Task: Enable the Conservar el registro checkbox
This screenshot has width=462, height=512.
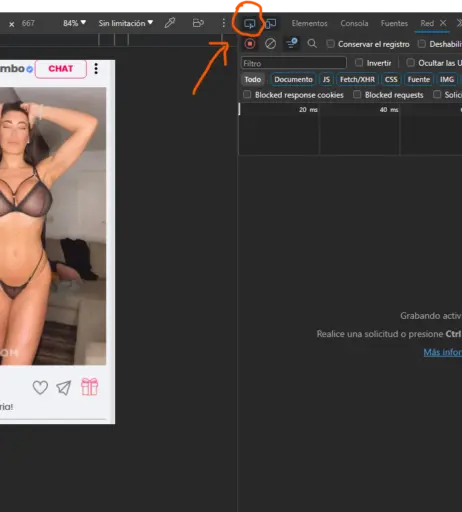Action: tap(330, 44)
